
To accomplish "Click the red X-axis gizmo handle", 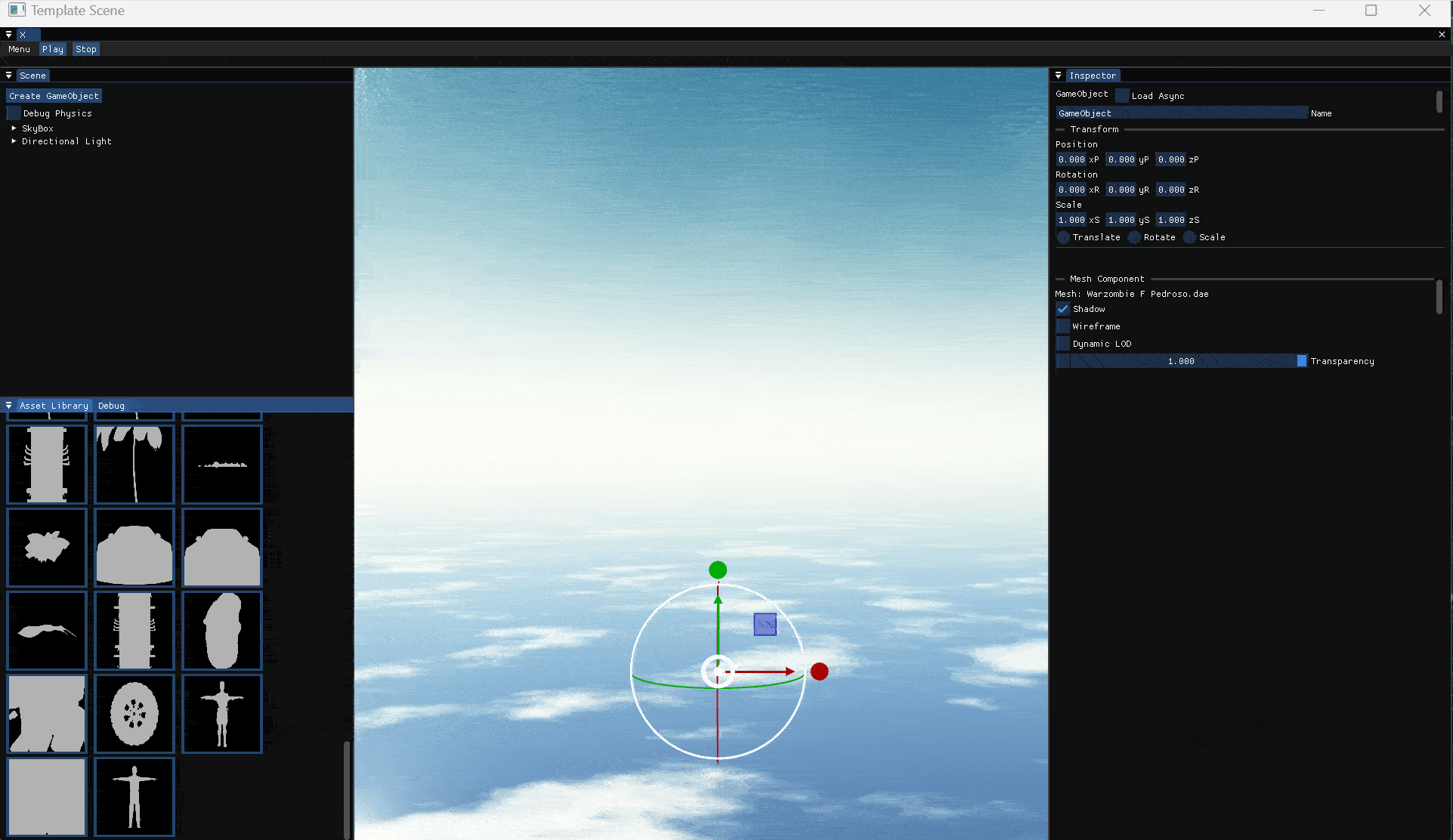I will [819, 672].
